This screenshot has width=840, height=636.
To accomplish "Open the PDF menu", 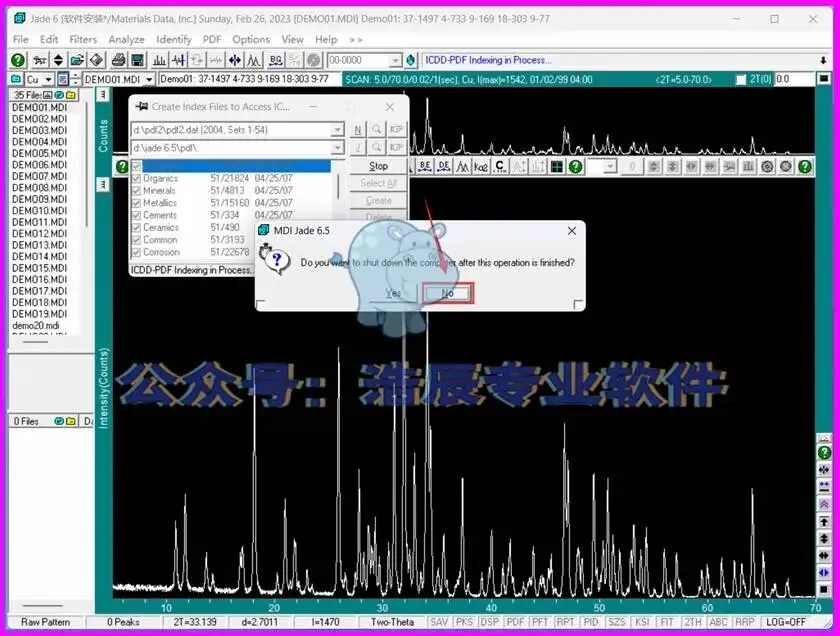I will pos(212,39).
